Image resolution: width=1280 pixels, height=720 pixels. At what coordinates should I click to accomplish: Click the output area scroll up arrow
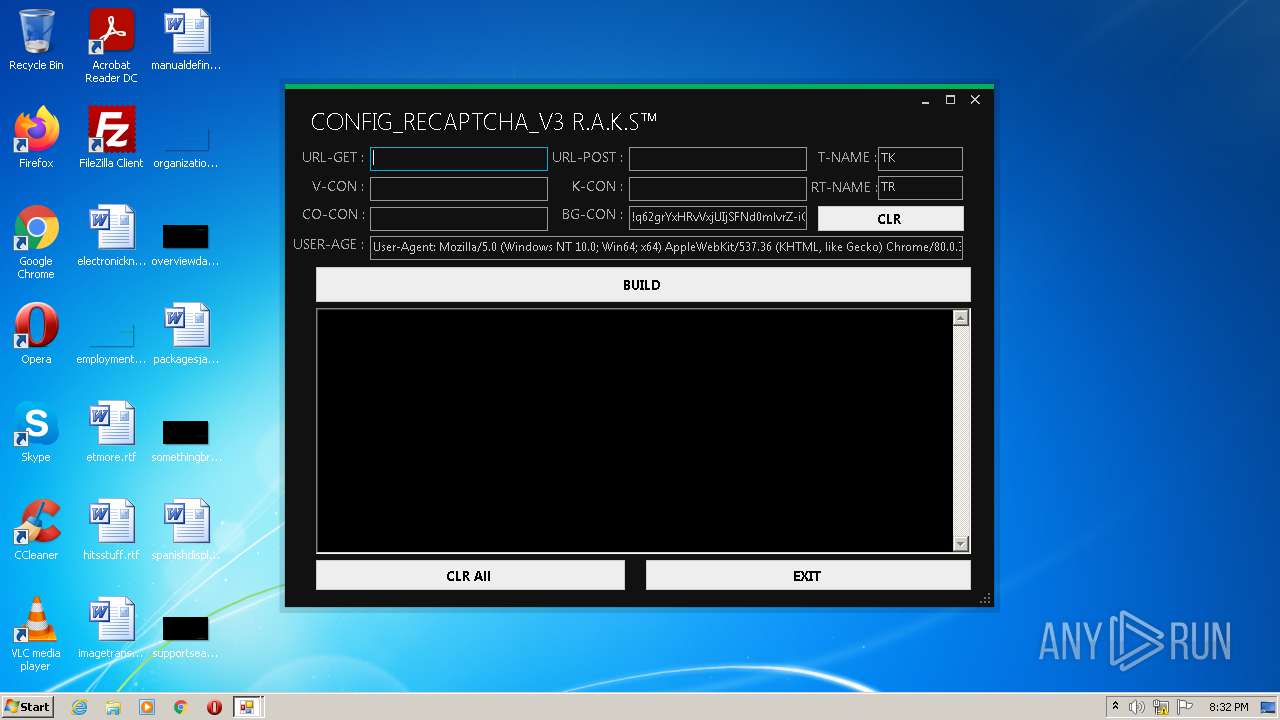click(961, 318)
